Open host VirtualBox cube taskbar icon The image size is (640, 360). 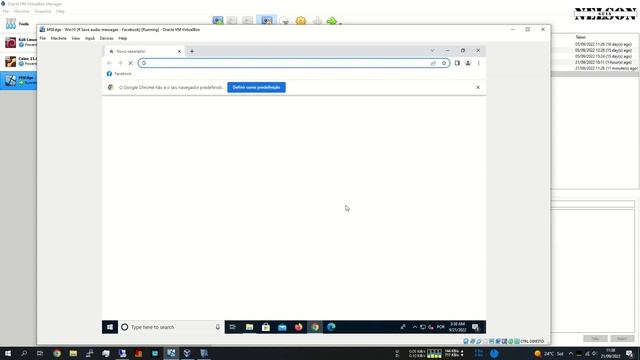187,353
